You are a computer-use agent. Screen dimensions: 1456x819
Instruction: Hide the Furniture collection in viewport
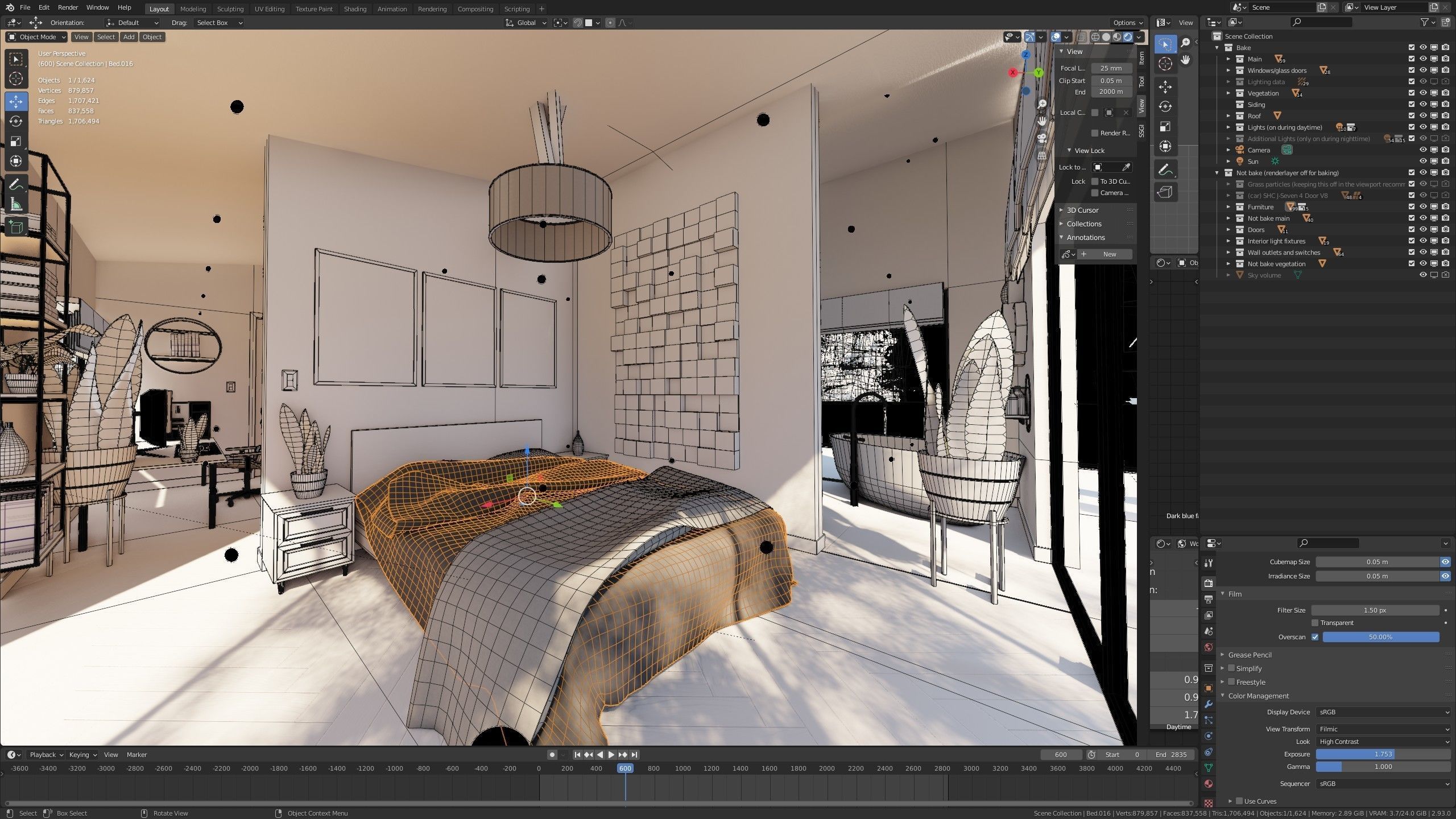click(x=1422, y=207)
